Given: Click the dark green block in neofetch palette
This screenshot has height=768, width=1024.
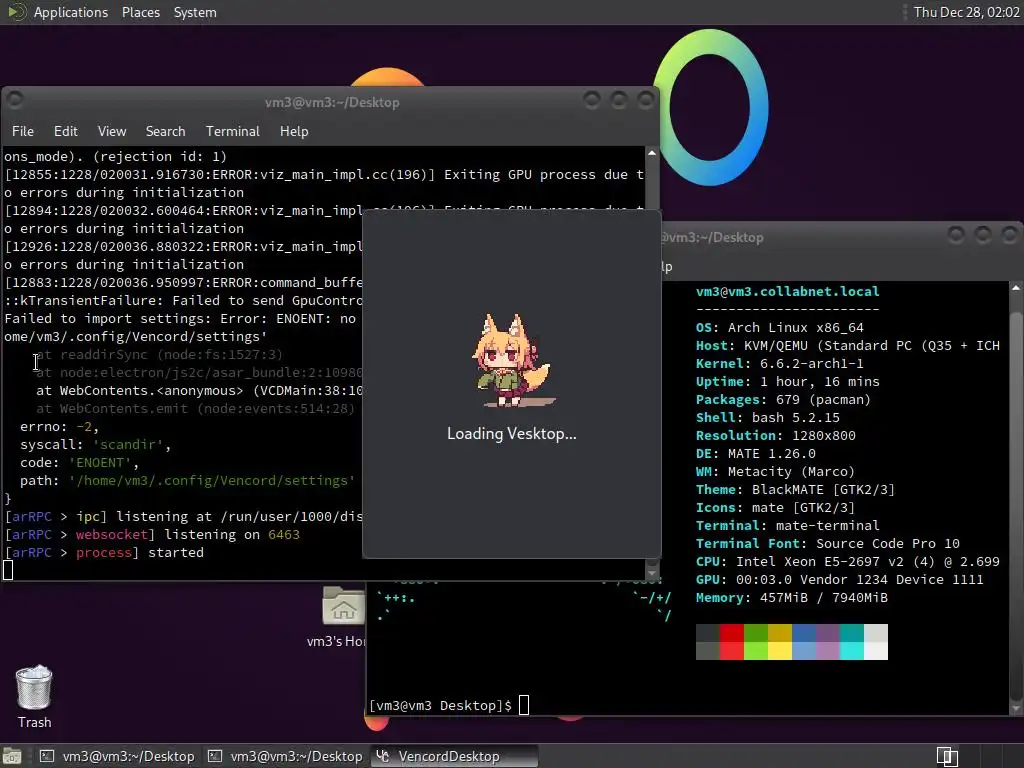Looking at the screenshot, I should click(756, 633).
